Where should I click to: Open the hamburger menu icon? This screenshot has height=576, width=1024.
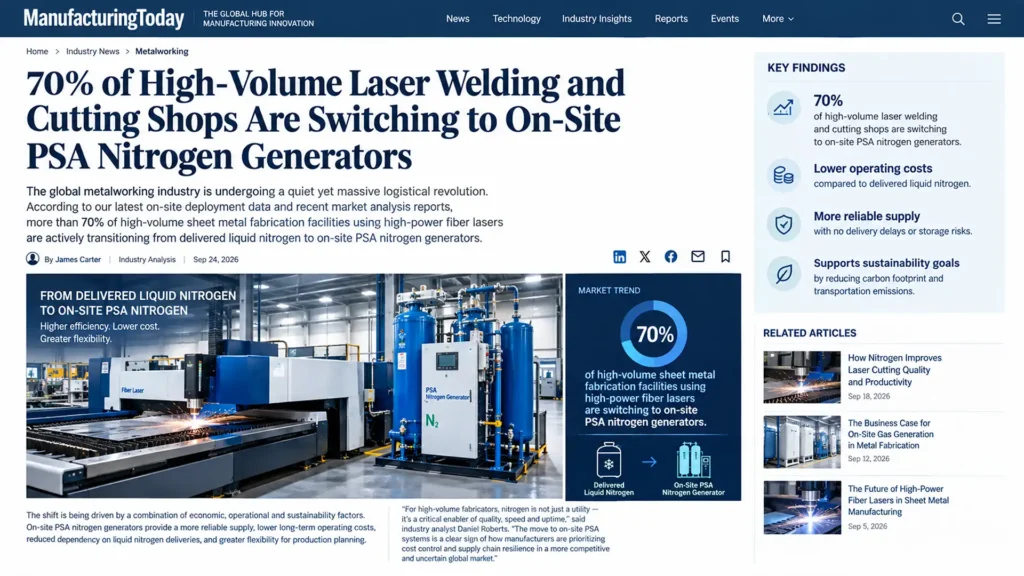pyautogui.click(x=994, y=19)
